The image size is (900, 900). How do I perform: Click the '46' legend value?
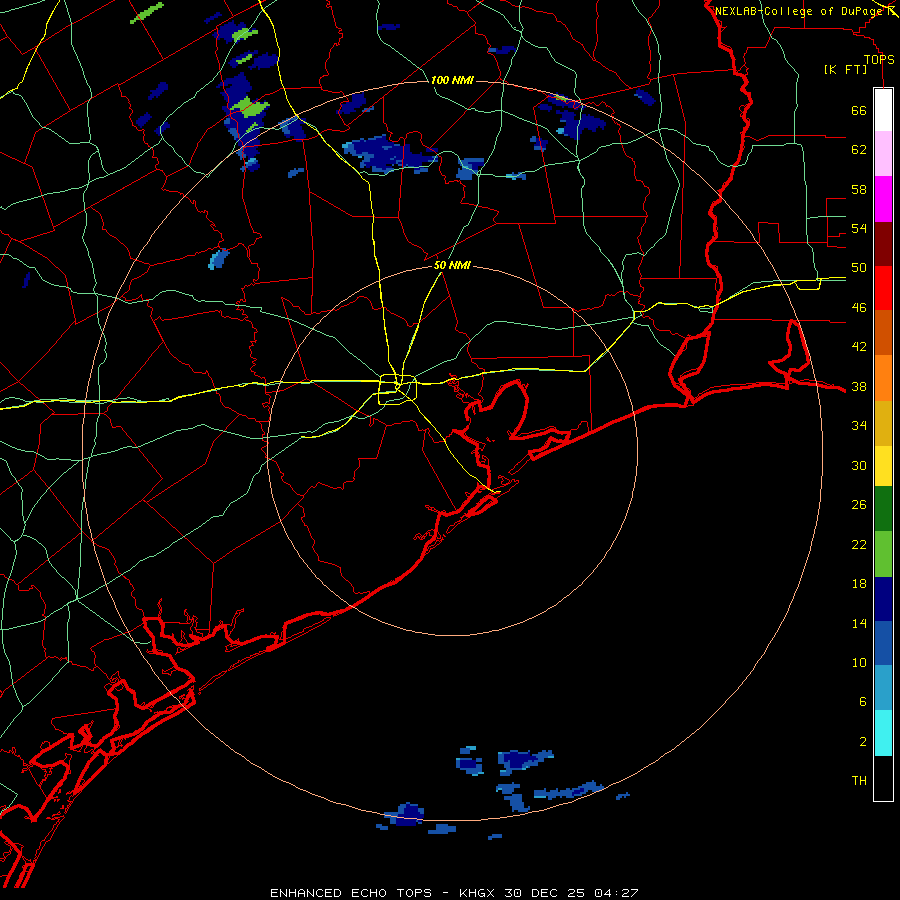(x=859, y=308)
